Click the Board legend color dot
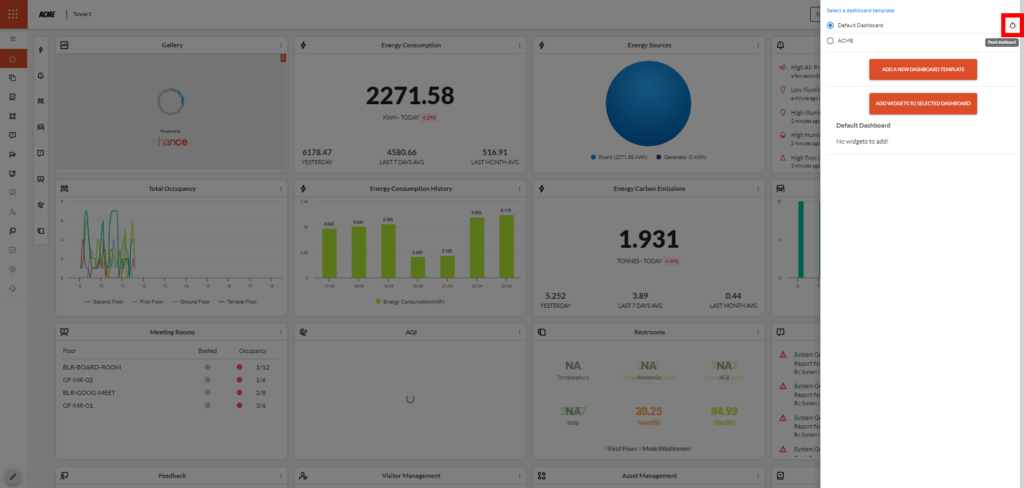The width and height of the screenshot is (1024, 488). 592,157
